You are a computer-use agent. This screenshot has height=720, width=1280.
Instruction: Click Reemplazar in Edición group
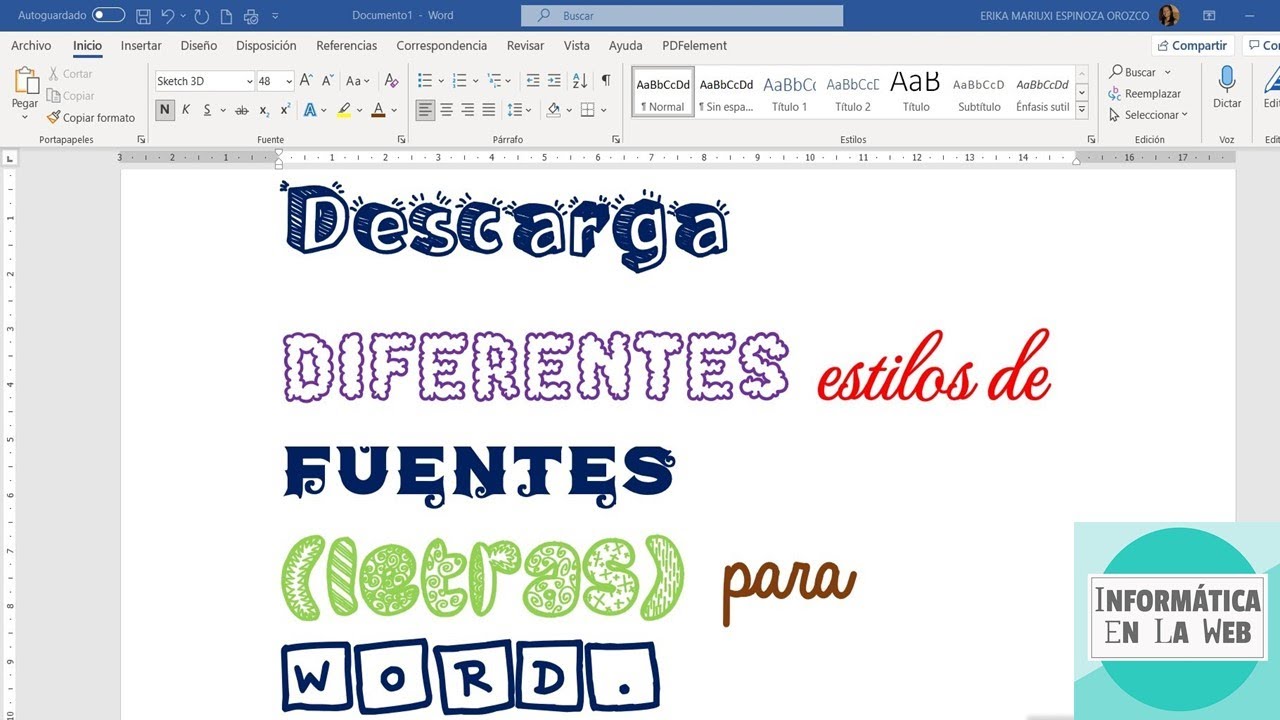click(1145, 94)
